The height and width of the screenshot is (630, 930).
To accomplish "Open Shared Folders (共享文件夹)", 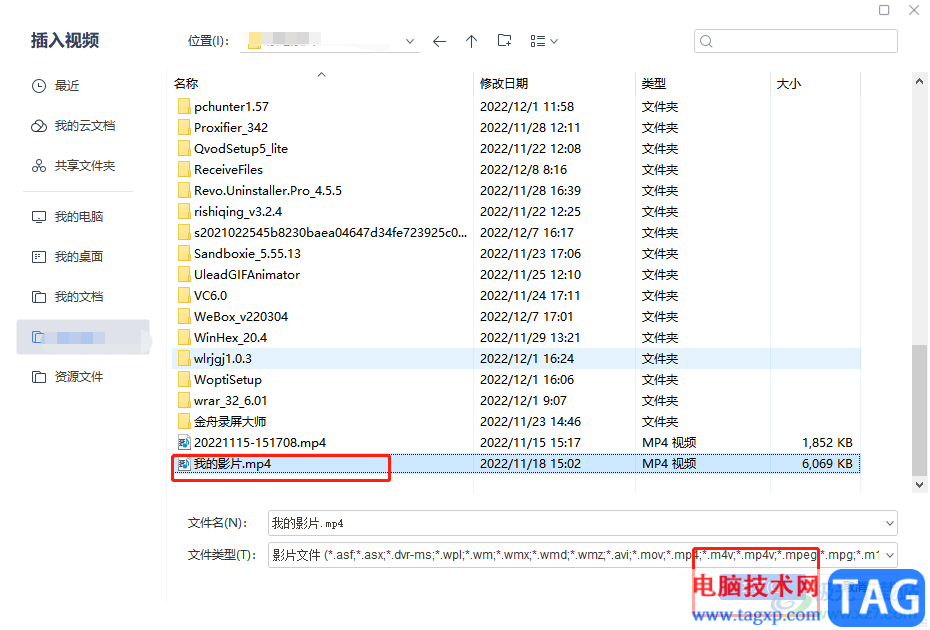I will tap(84, 166).
